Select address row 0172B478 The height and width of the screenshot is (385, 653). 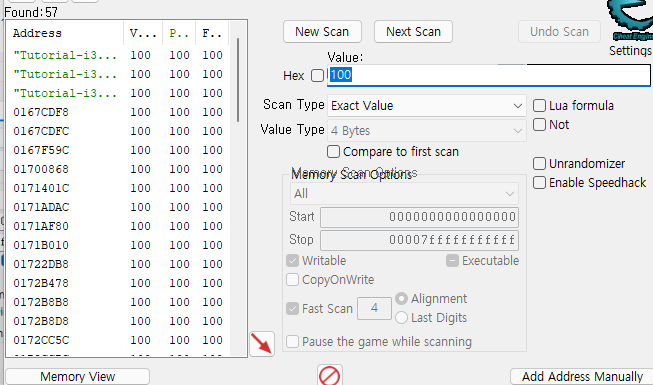[118, 283]
